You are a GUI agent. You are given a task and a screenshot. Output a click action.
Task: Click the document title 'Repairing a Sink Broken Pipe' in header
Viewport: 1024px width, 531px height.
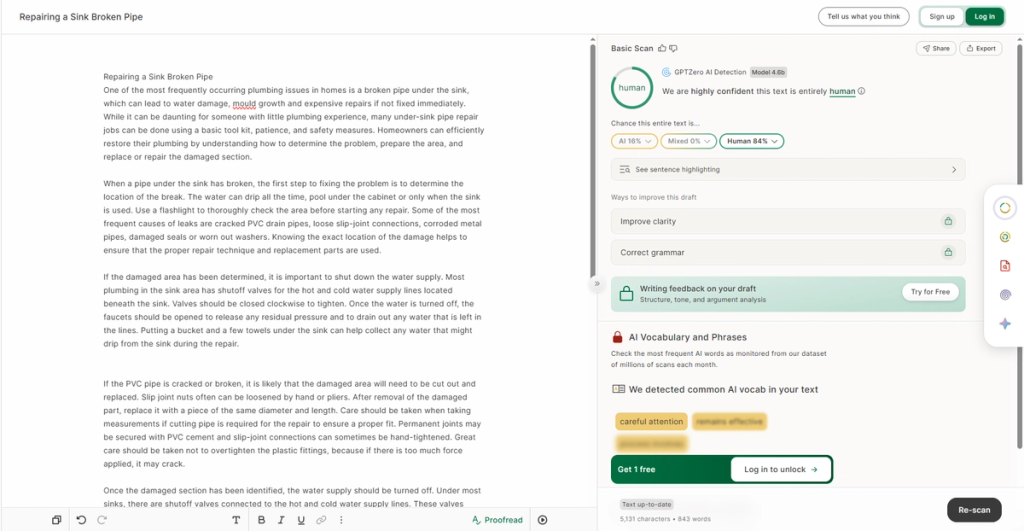81,17
